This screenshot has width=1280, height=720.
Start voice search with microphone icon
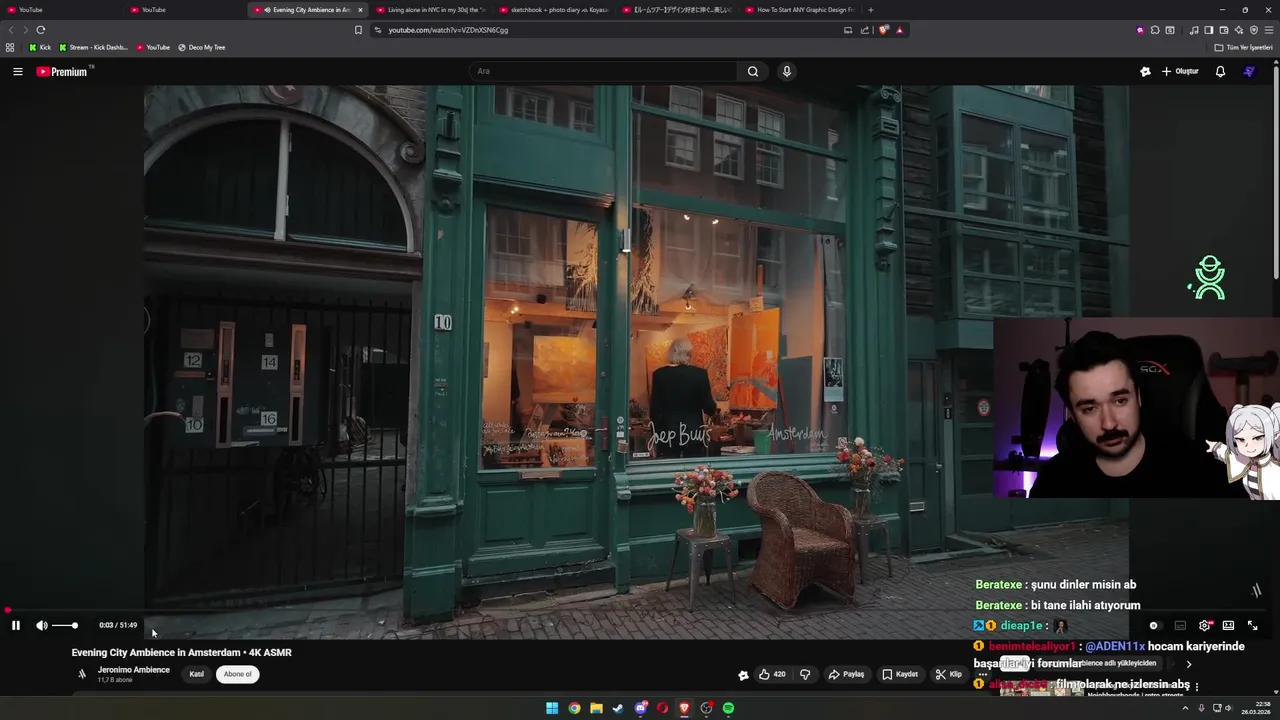pyautogui.click(x=787, y=71)
